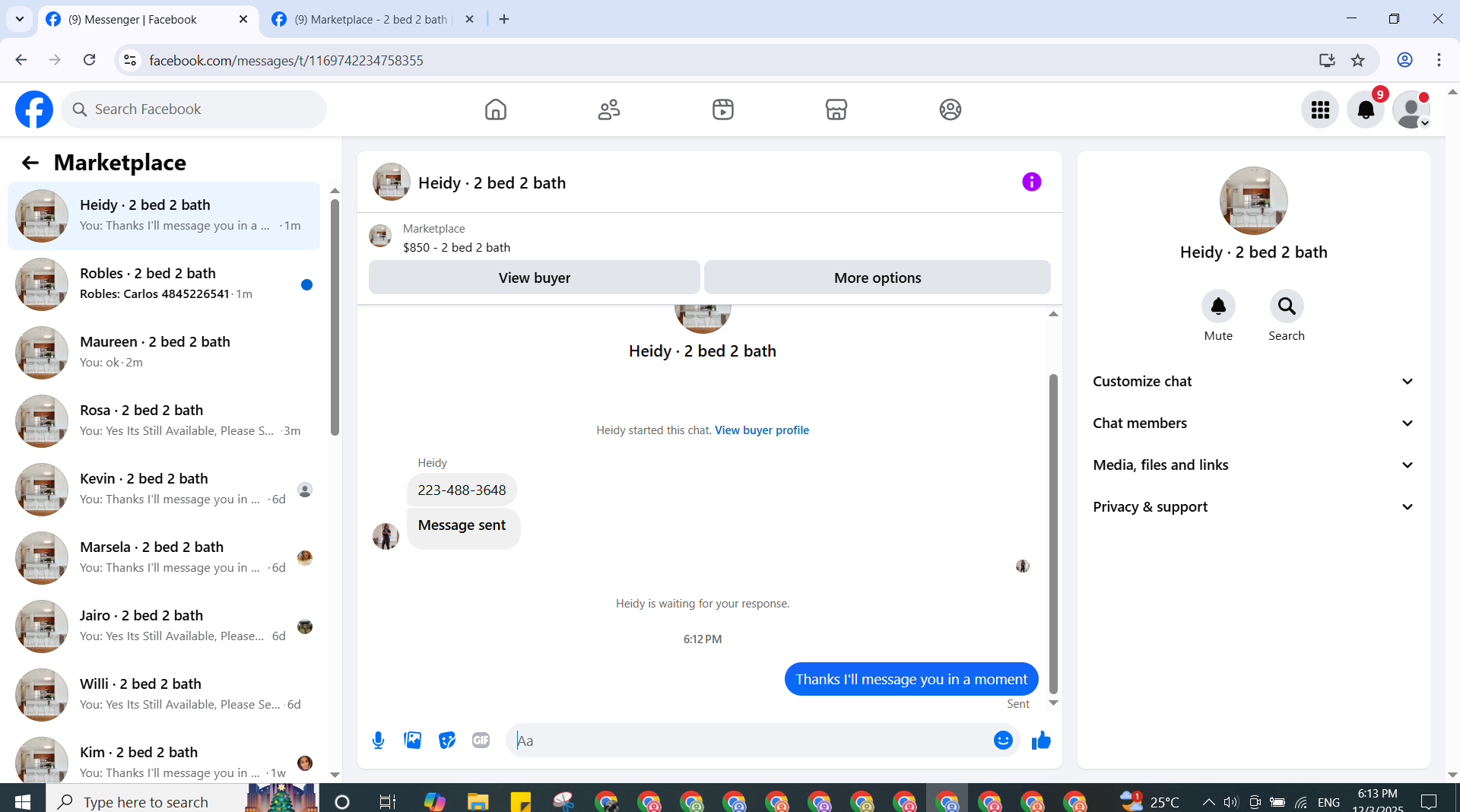Open Chrome profile icon
This screenshot has height=812, width=1460.
pos(1404,60)
